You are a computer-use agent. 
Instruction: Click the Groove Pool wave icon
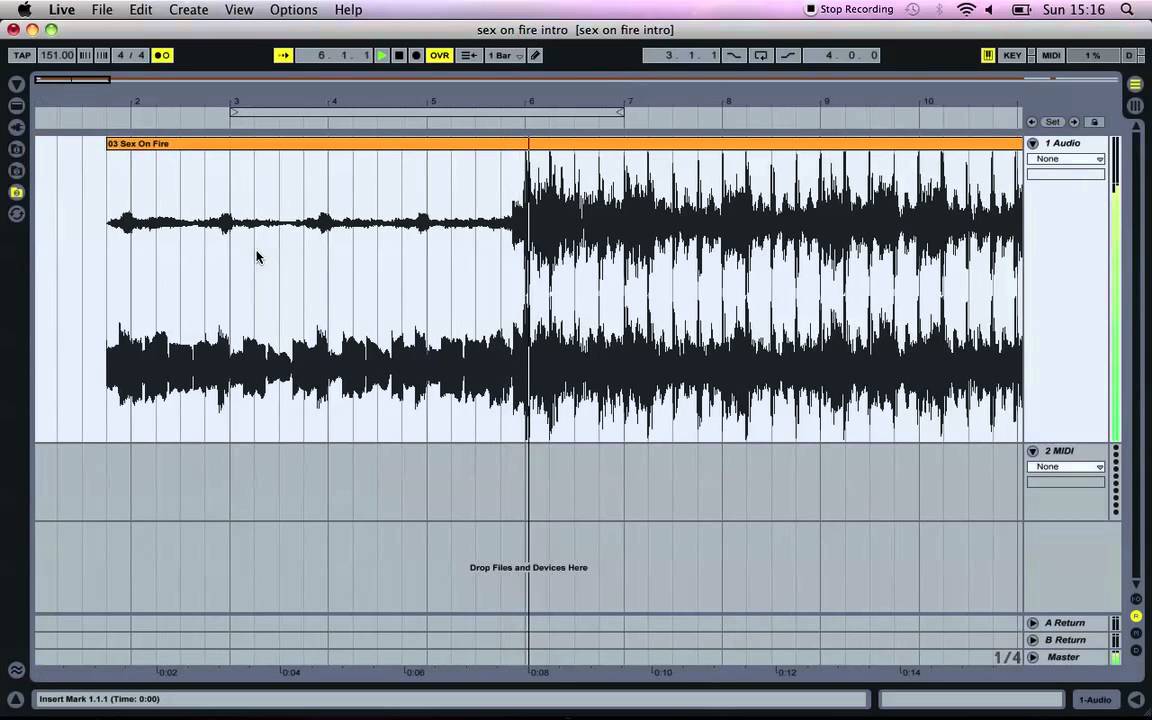(16, 669)
